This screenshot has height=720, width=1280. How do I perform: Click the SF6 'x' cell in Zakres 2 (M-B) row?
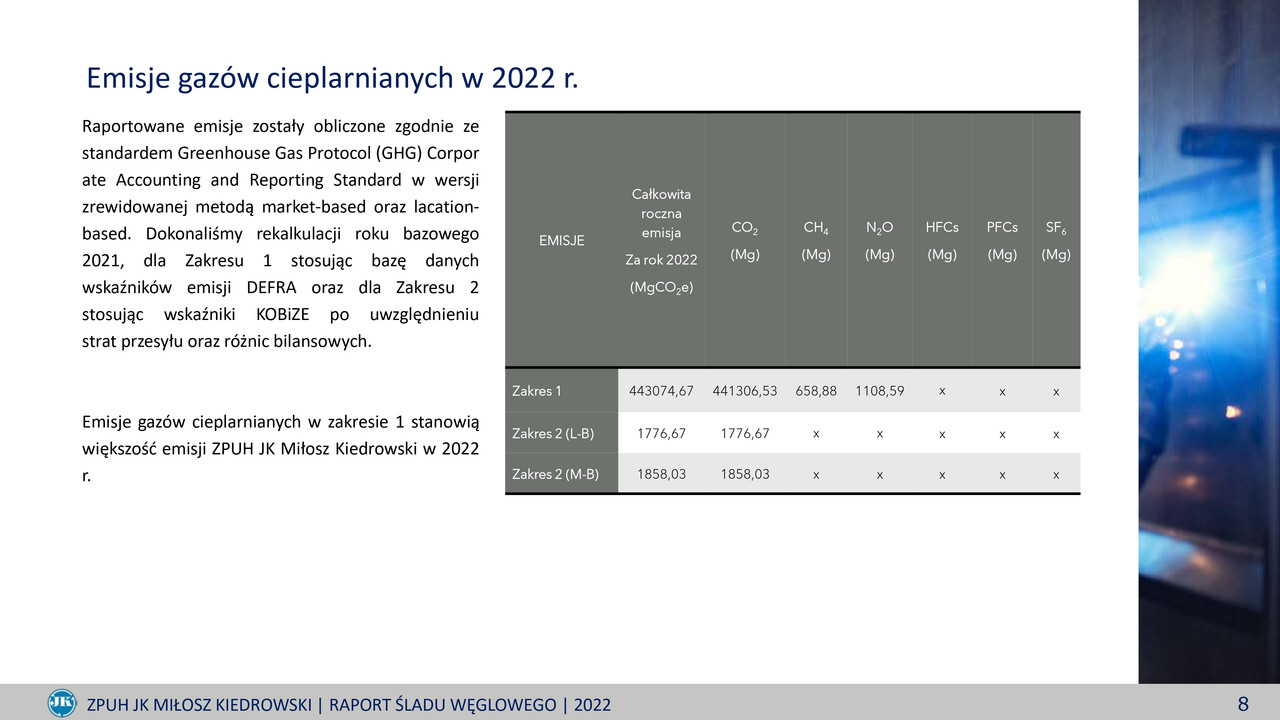1056,475
